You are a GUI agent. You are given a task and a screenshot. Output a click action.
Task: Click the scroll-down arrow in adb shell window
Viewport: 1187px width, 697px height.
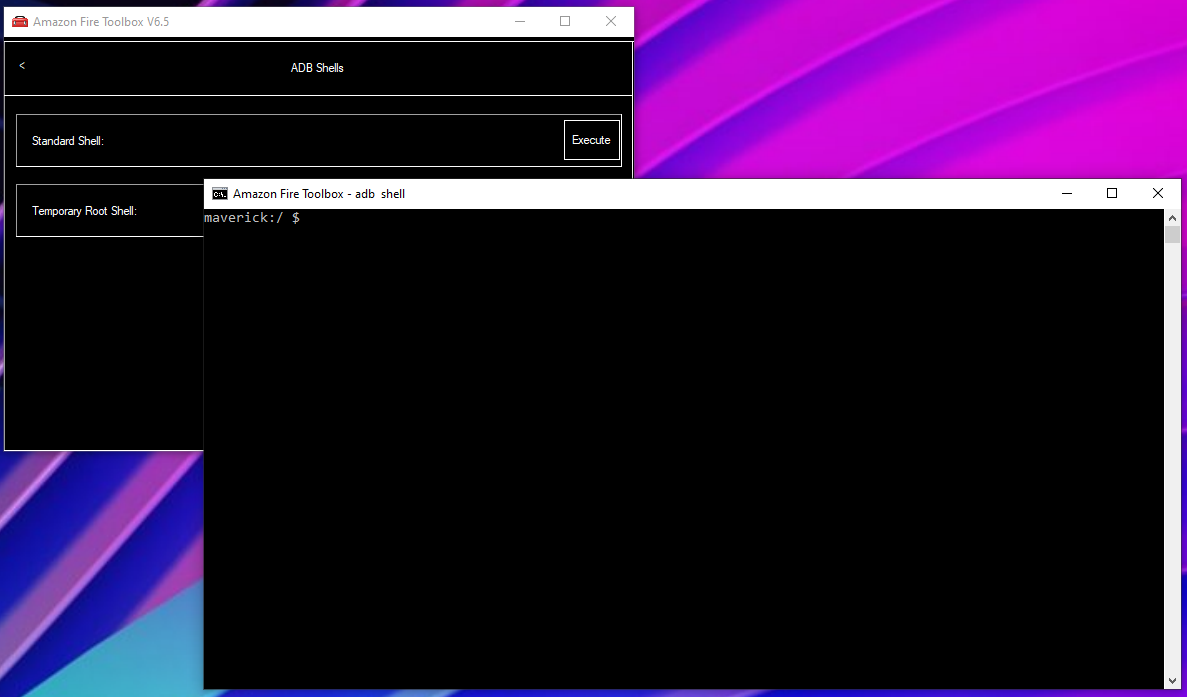coord(1172,681)
